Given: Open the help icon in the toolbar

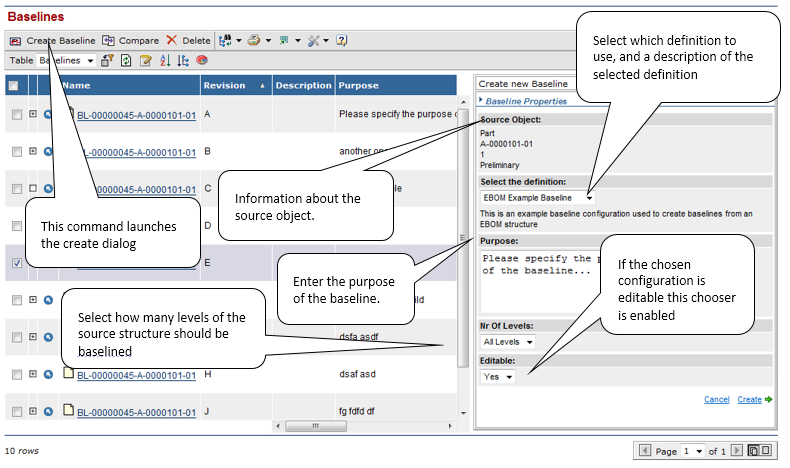Looking at the screenshot, I should click(x=341, y=41).
